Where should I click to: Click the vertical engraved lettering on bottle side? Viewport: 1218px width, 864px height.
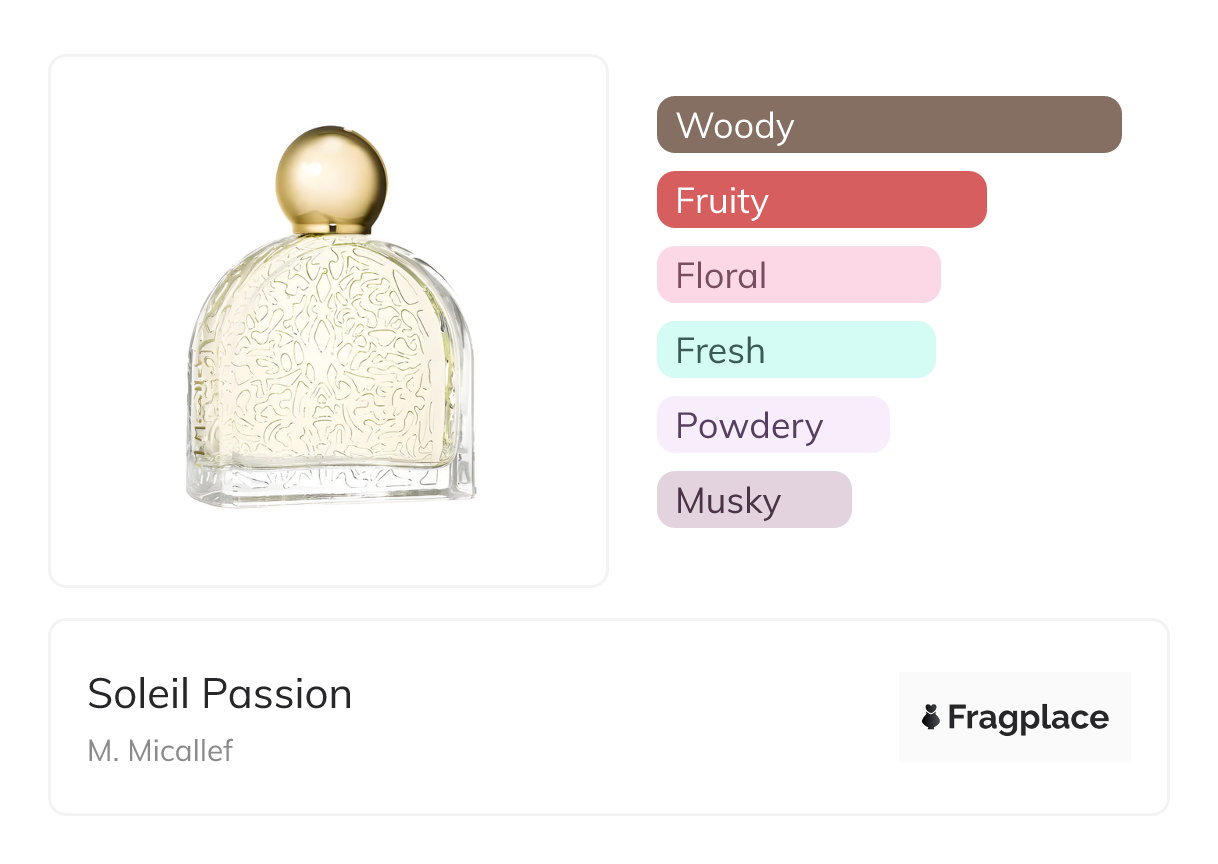coord(200,400)
